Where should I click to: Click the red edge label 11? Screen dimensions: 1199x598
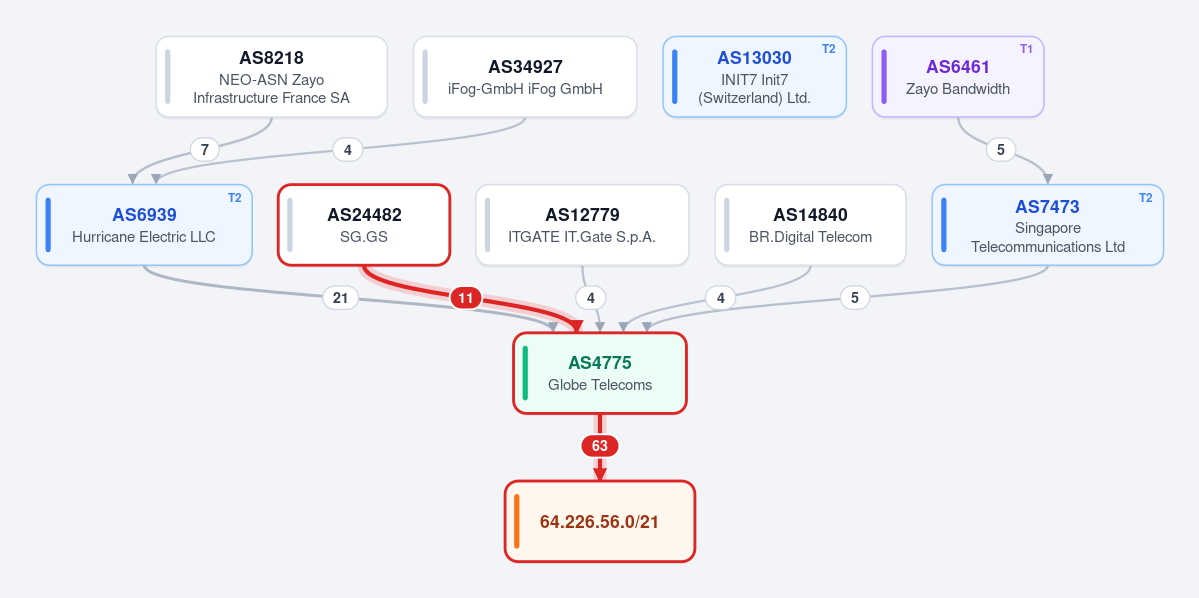(466, 298)
